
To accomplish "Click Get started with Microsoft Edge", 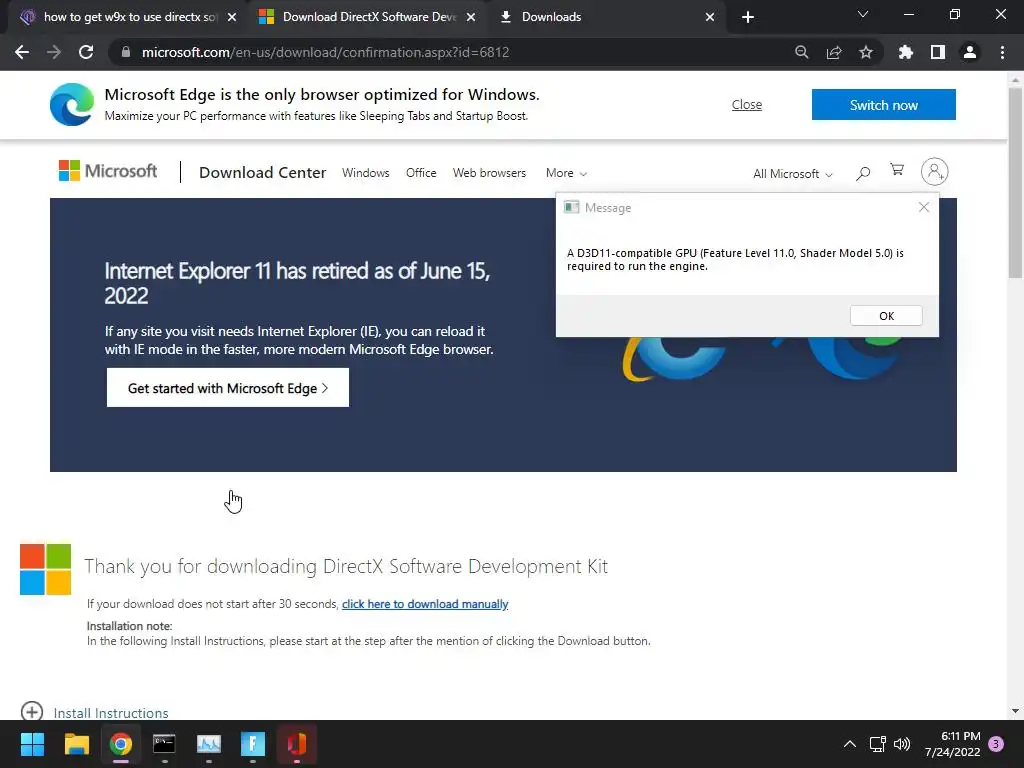I will pos(227,388).
